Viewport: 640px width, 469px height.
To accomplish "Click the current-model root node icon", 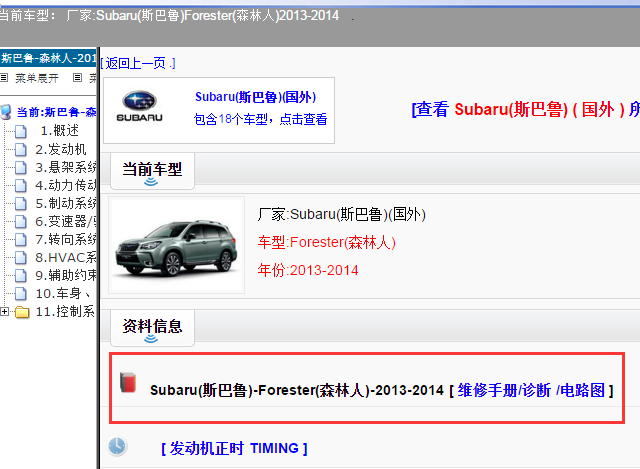I will point(6,112).
